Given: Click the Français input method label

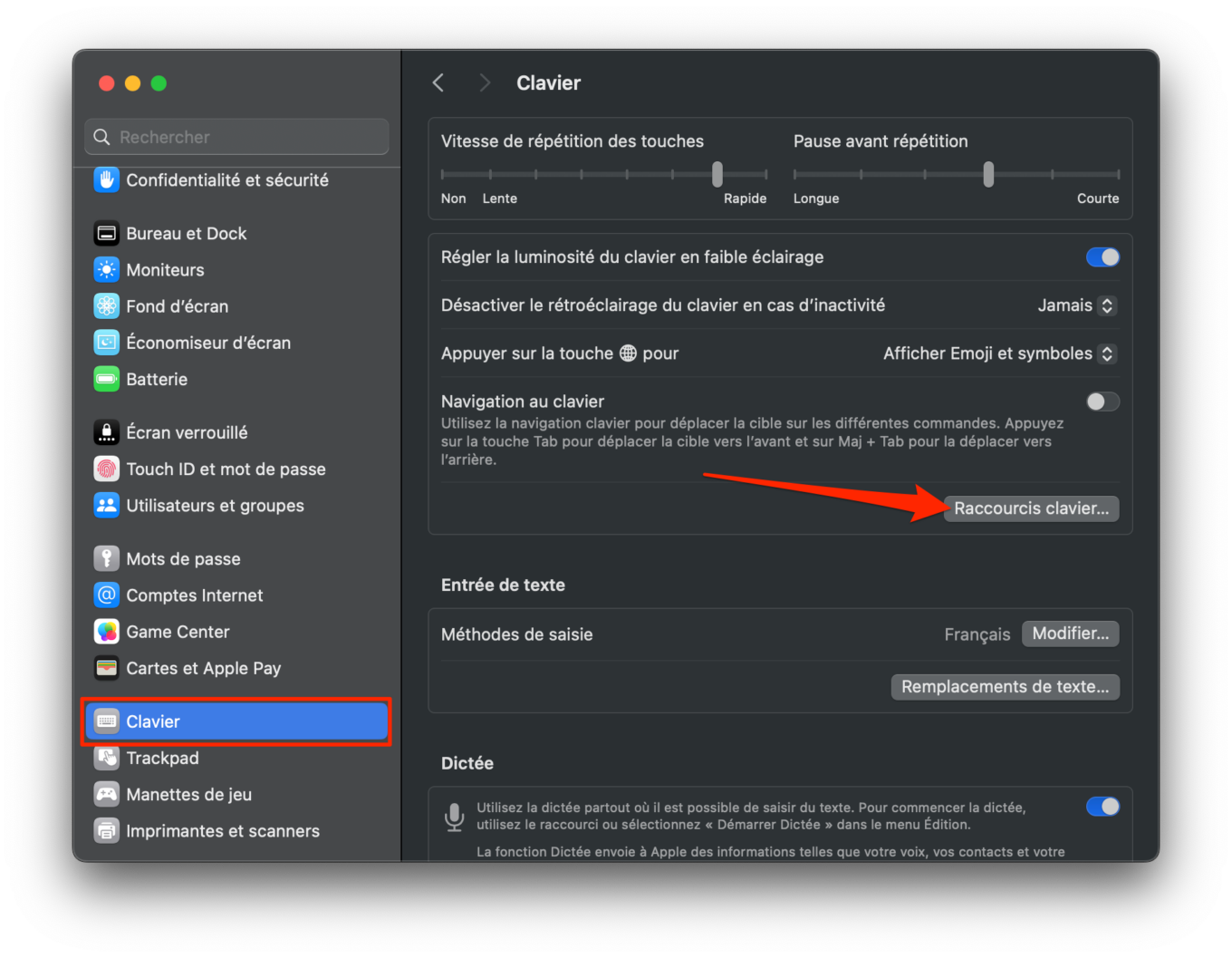Looking at the screenshot, I should pos(977,634).
